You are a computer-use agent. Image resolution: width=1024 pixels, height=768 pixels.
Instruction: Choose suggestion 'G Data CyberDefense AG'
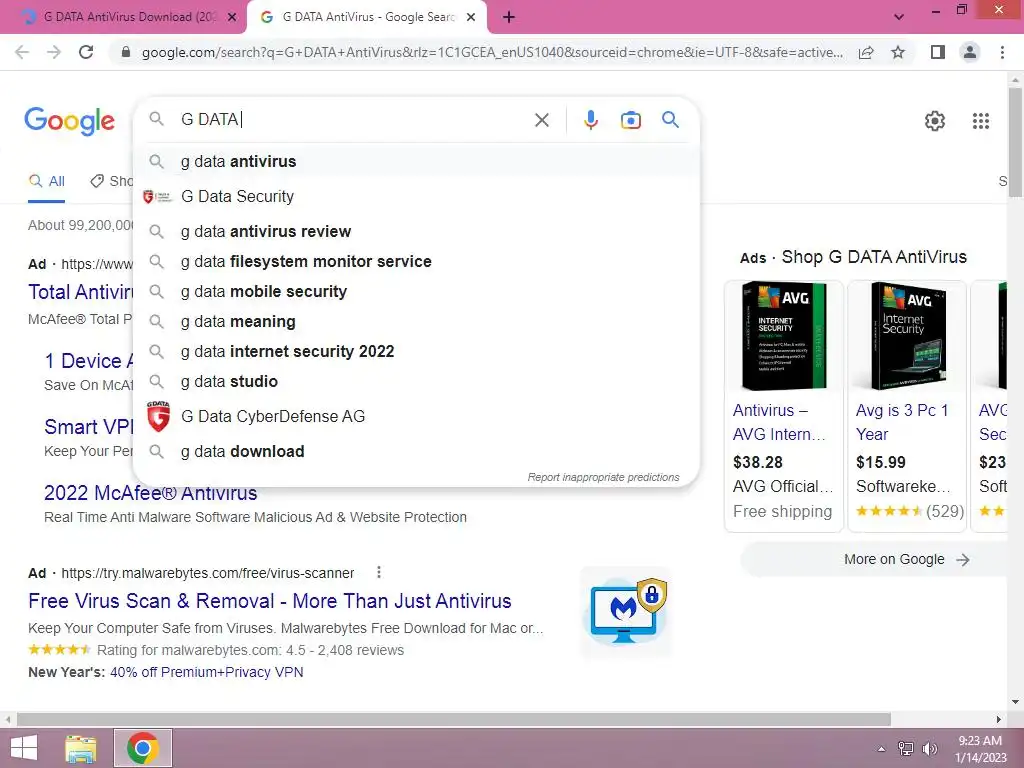pos(415,417)
